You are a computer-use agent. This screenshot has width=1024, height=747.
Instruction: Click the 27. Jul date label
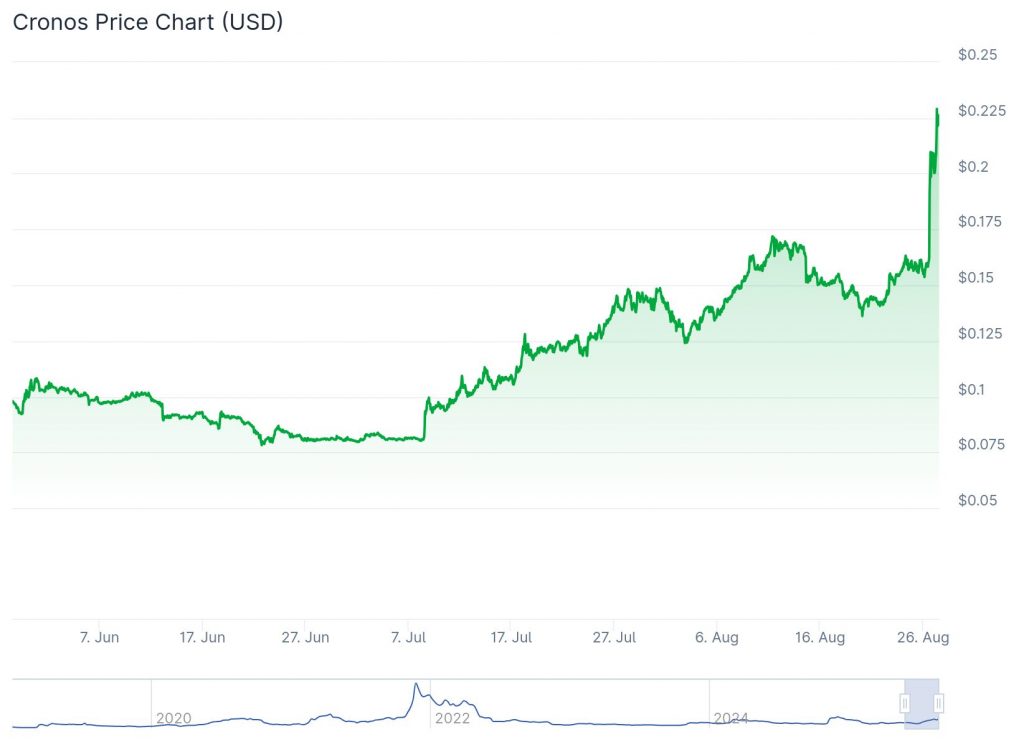tap(614, 637)
